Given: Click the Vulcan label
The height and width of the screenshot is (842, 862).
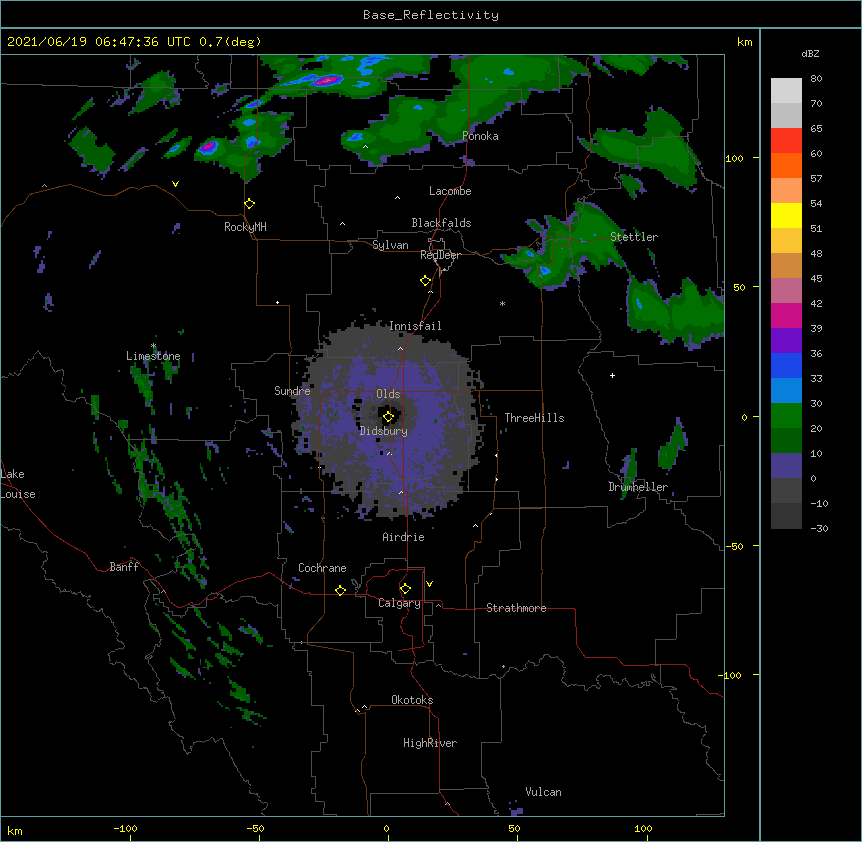Looking at the screenshot, I should tap(543, 792).
